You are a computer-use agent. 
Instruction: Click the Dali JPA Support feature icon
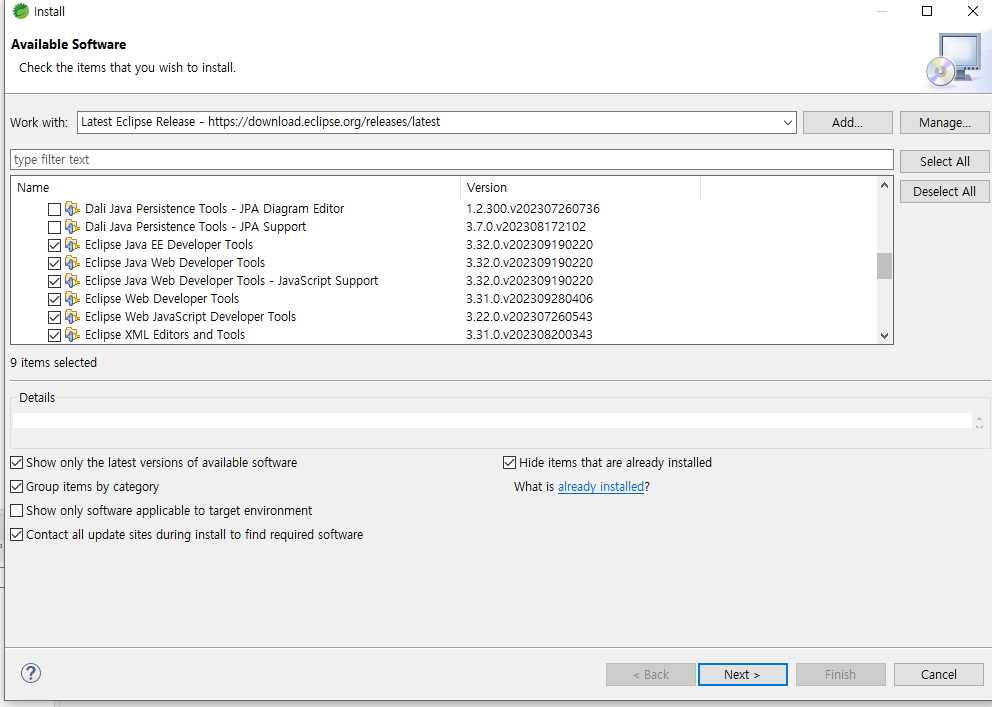click(x=72, y=226)
